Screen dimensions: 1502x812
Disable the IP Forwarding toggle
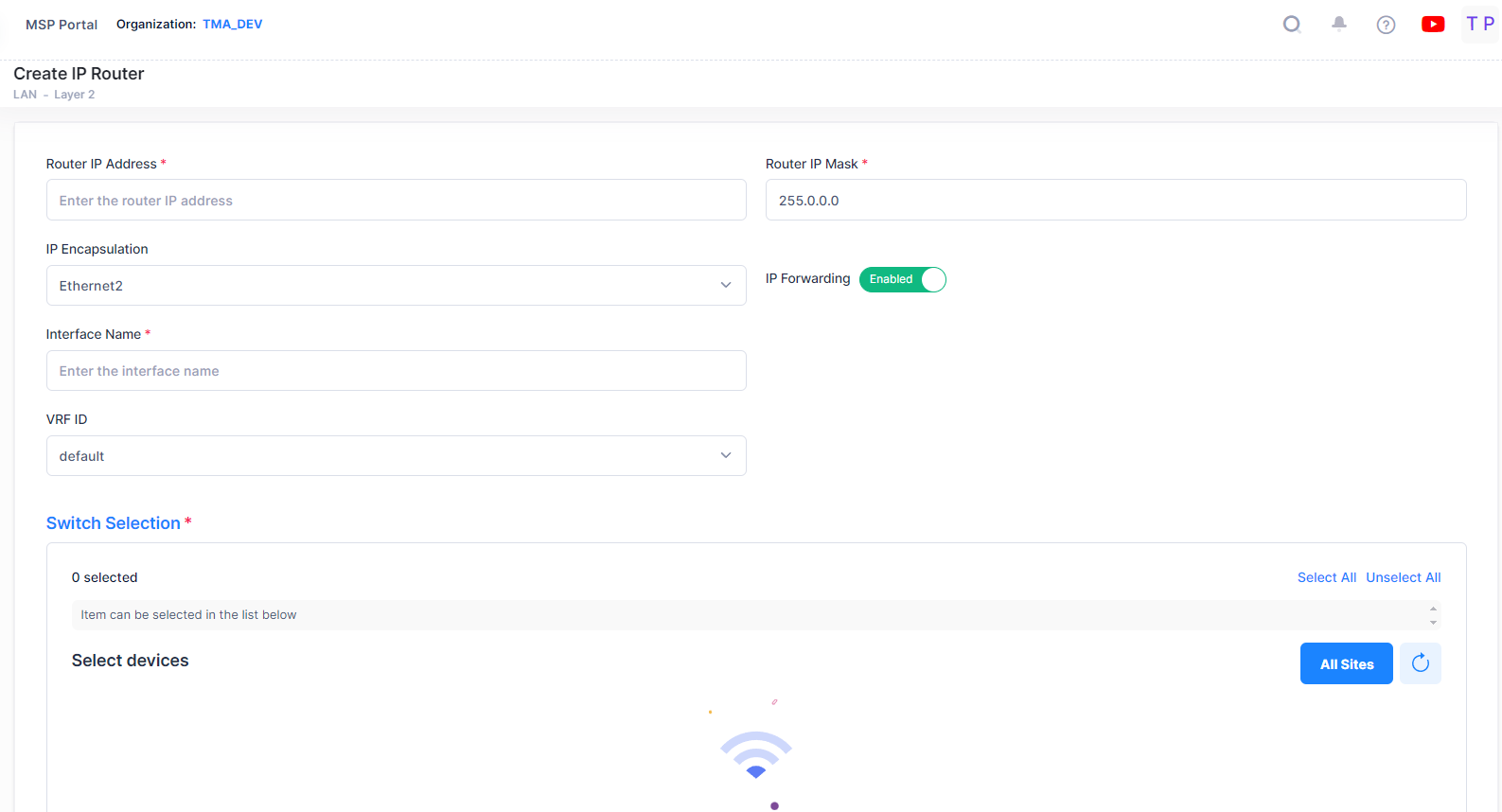pos(902,279)
